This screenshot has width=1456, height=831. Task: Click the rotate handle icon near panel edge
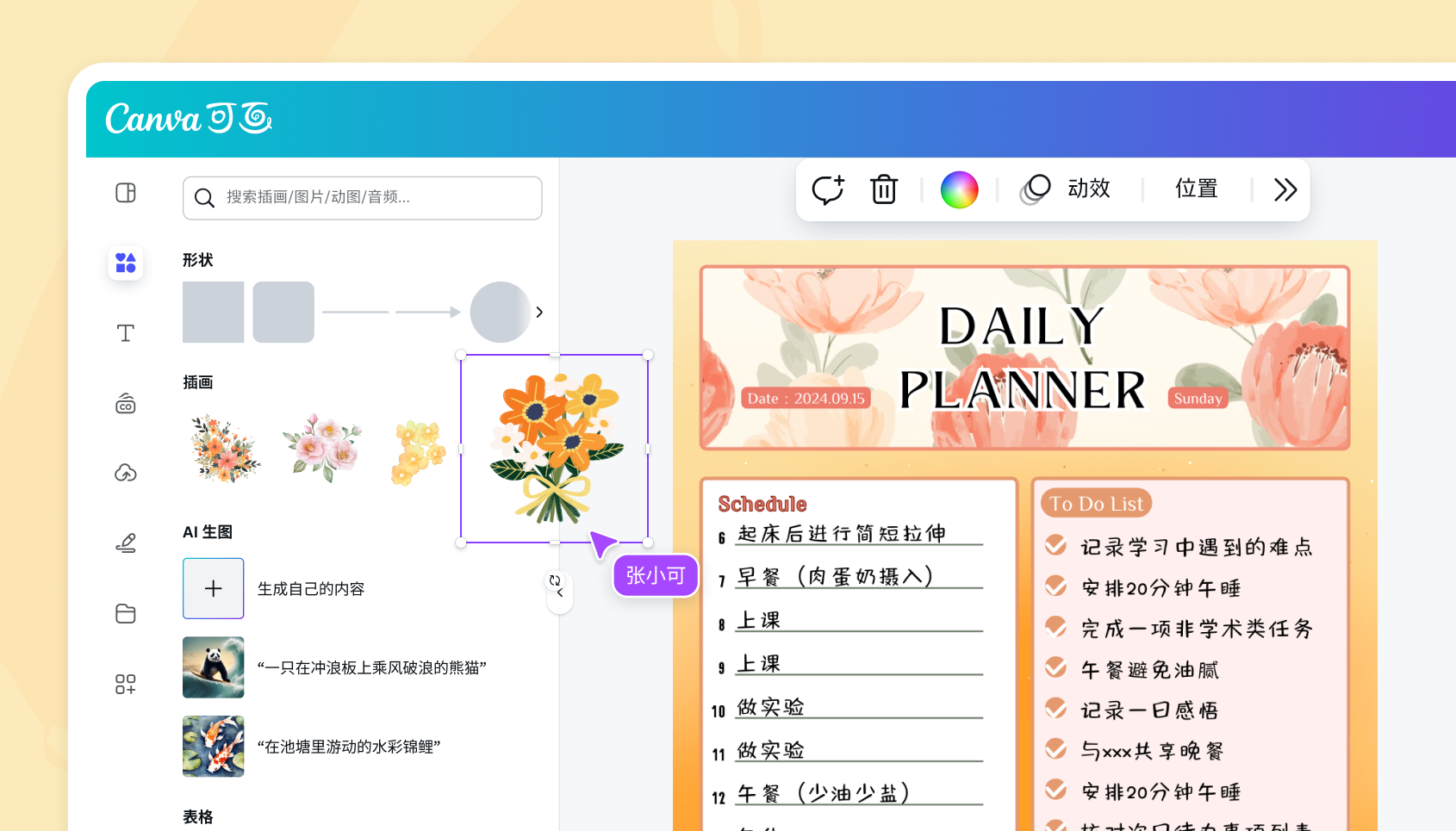555,580
